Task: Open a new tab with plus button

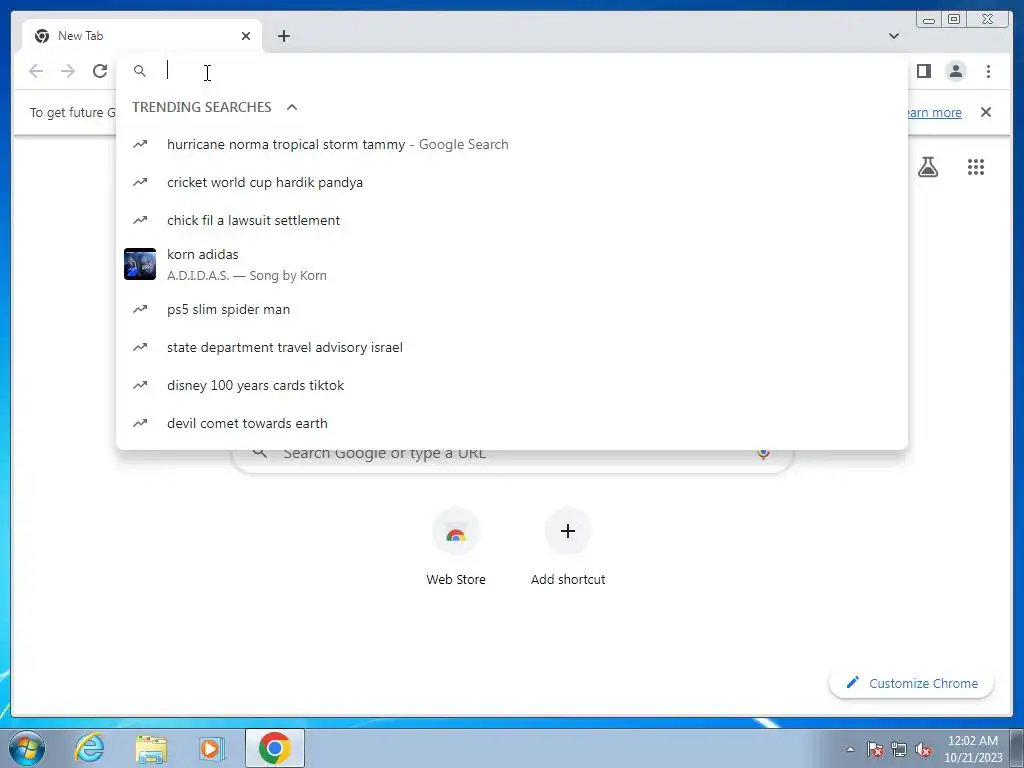Action: pos(283,36)
